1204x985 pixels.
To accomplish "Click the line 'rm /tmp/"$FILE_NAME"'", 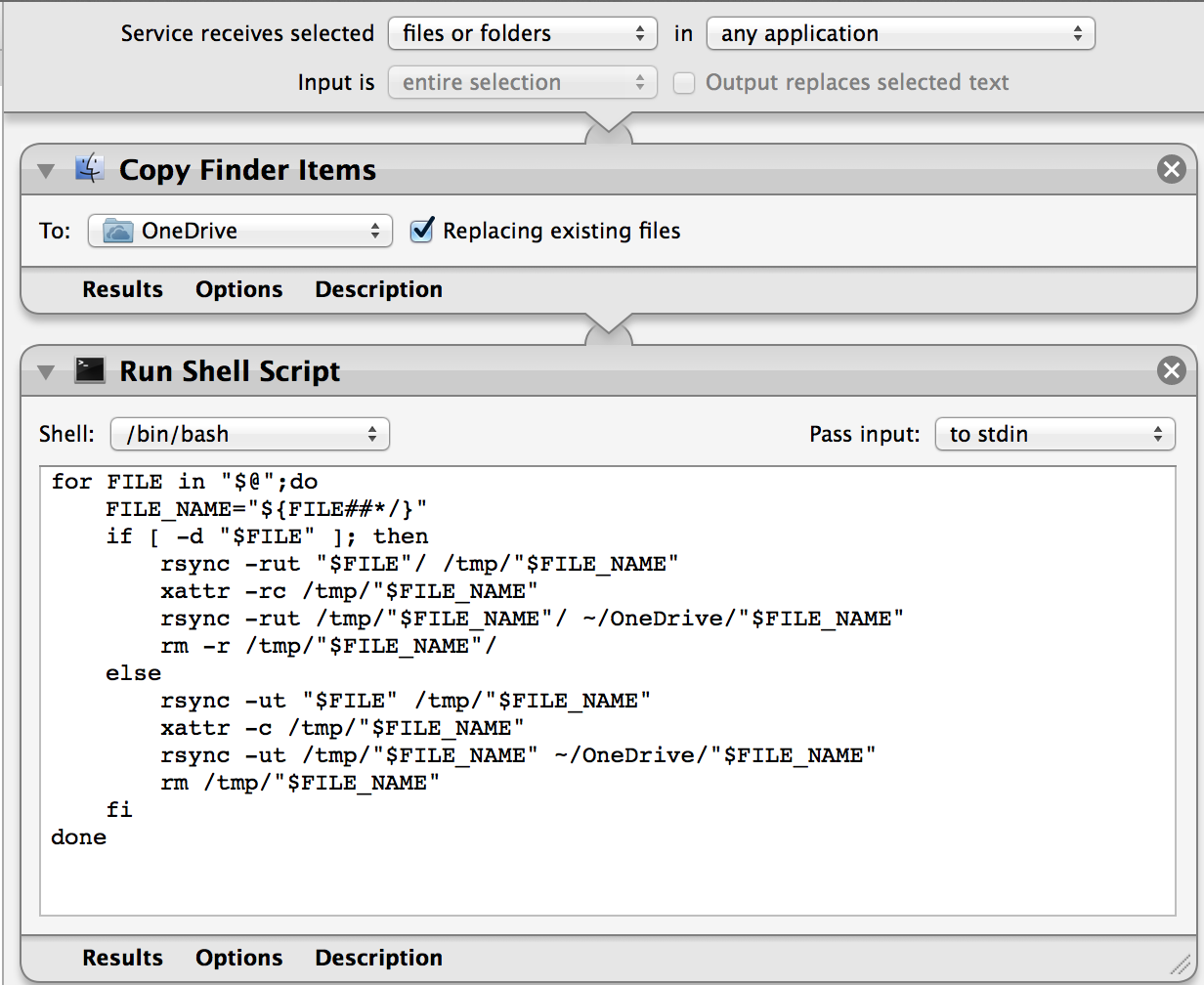I will [301, 783].
